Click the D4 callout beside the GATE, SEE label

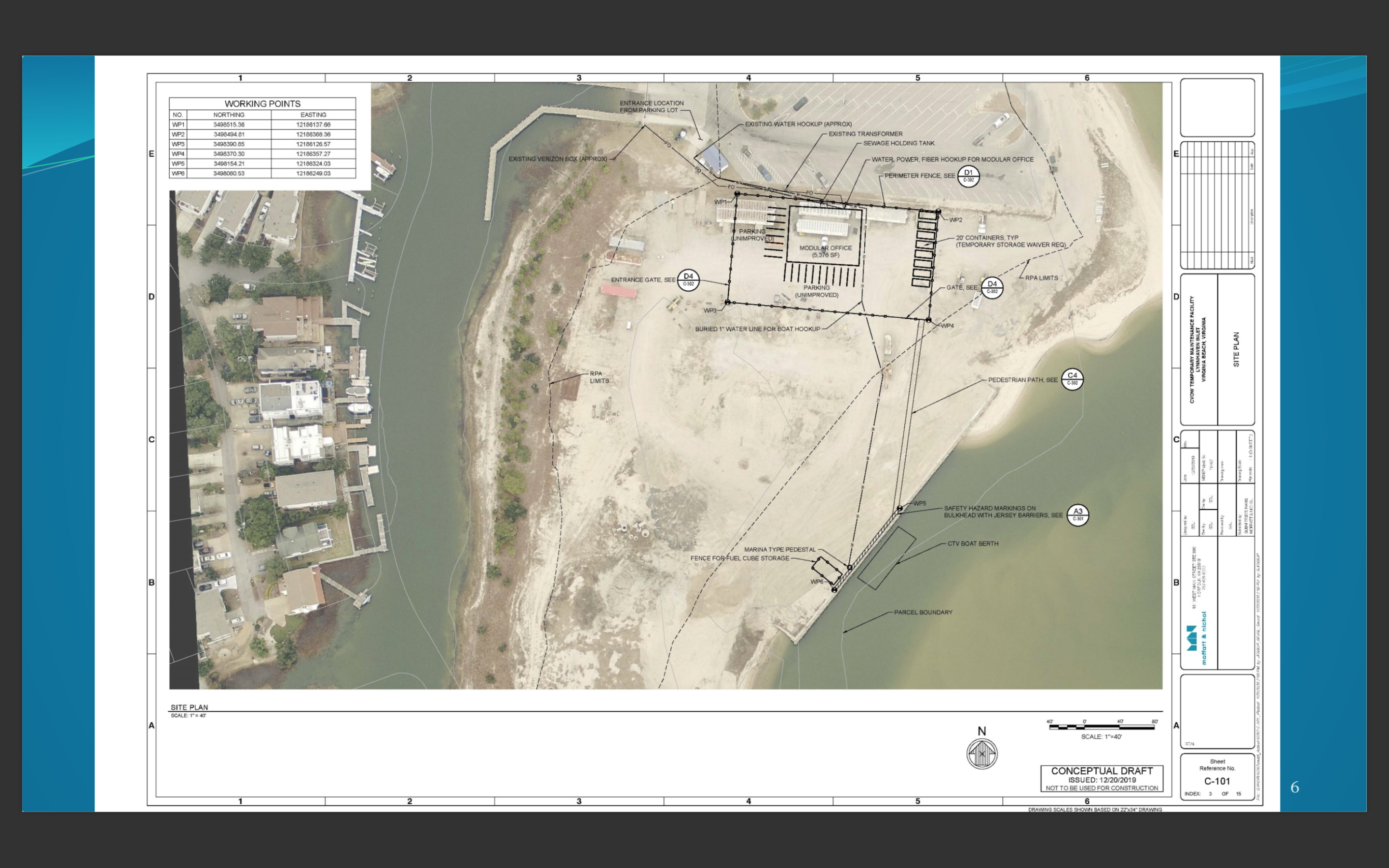pyautogui.click(x=992, y=287)
